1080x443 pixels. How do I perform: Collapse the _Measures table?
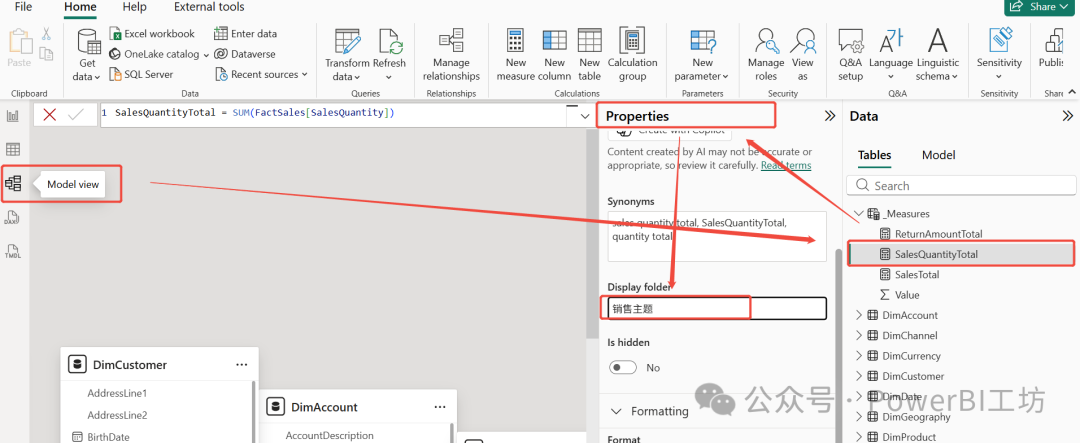pyautogui.click(x=858, y=214)
